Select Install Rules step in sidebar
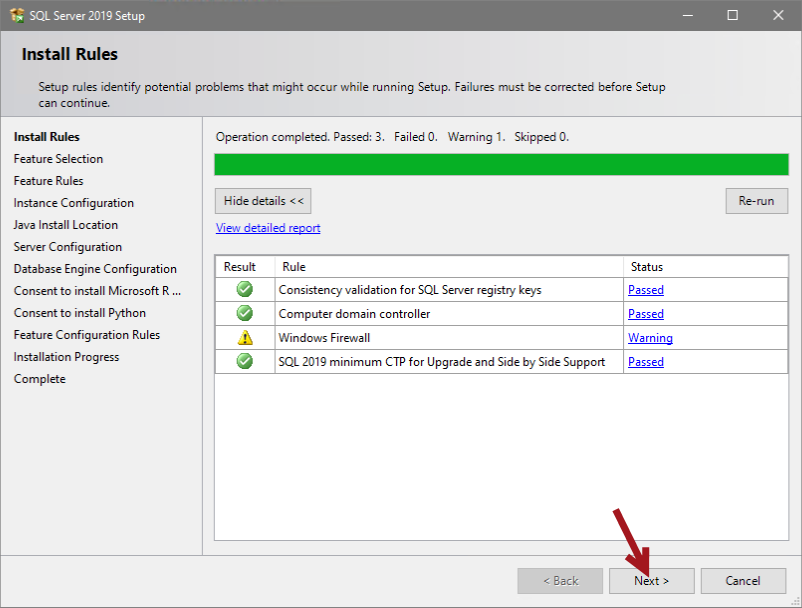The height and width of the screenshot is (608, 802). pyautogui.click(x=47, y=137)
